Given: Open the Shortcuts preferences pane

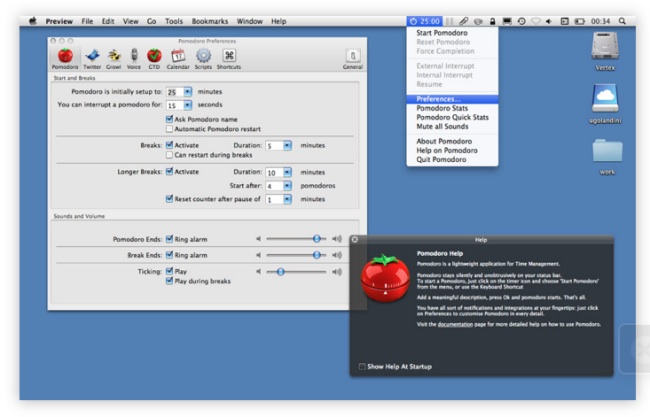Looking at the screenshot, I should 229,56.
